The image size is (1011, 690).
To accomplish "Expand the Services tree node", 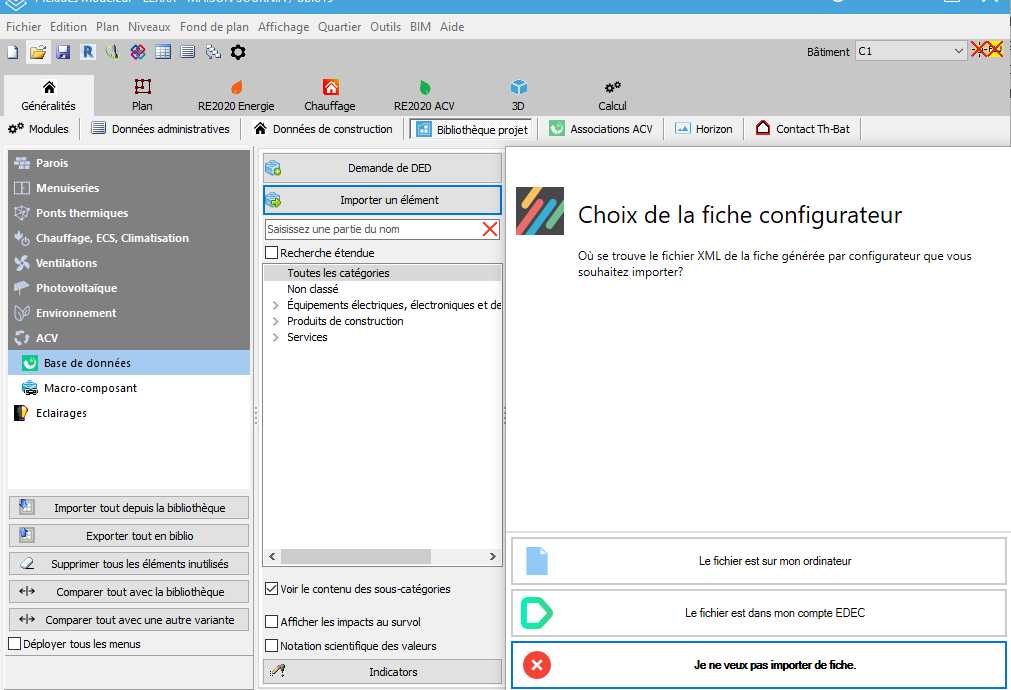I will click(x=276, y=337).
